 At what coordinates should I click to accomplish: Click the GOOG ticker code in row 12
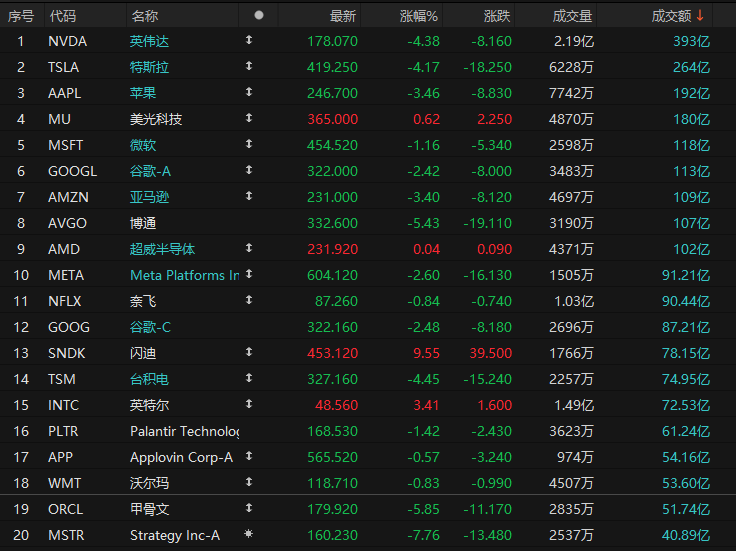point(69,327)
